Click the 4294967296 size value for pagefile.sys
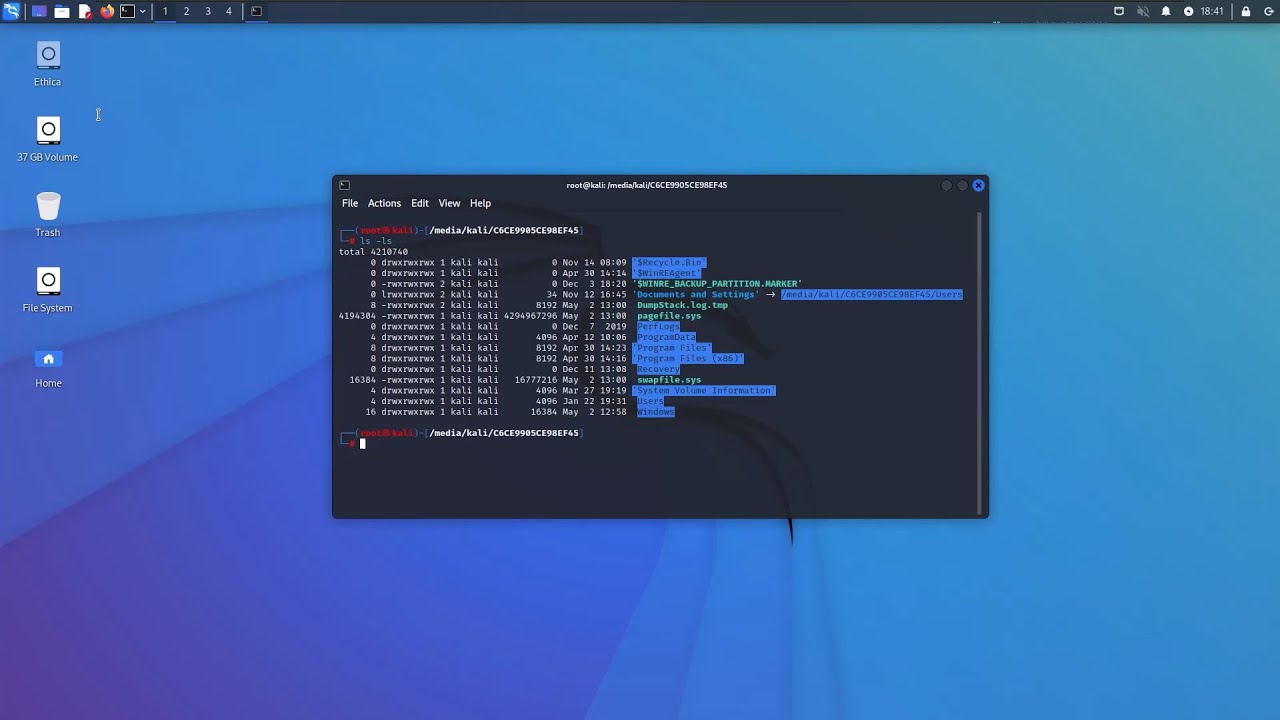1280x720 pixels. tap(530, 316)
